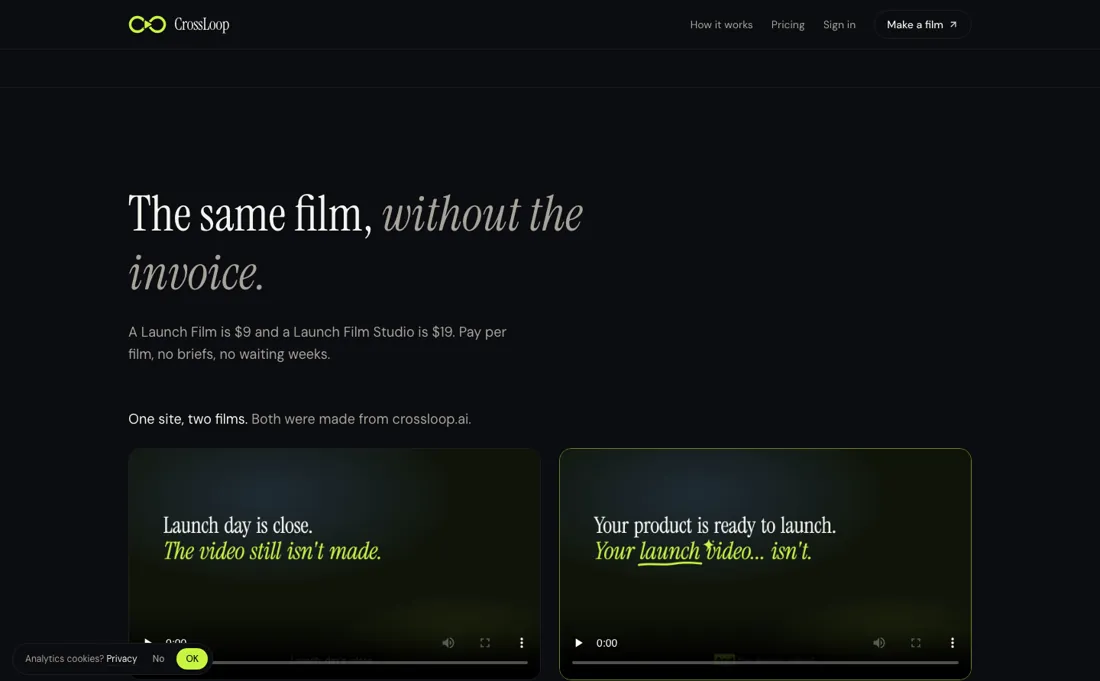
Task: Open the Sign in link
Action: [x=839, y=25]
